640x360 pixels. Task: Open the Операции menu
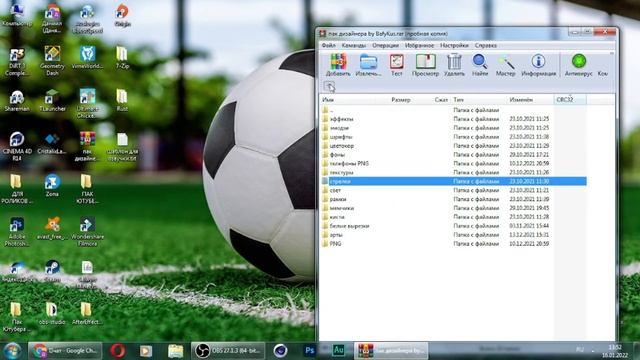click(385, 45)
